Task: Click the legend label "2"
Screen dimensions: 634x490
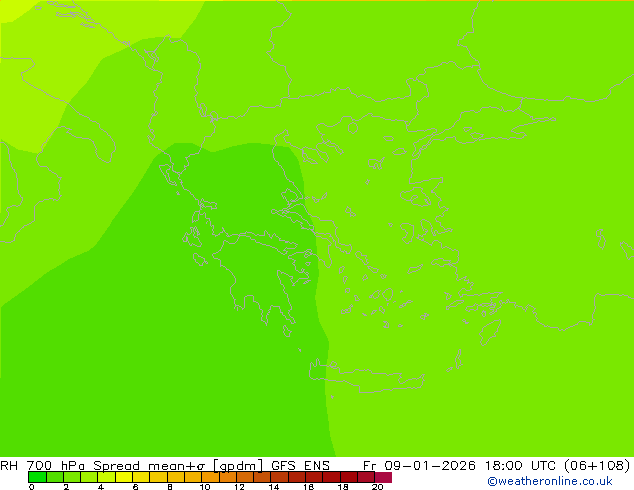Action: coord(66,487)
